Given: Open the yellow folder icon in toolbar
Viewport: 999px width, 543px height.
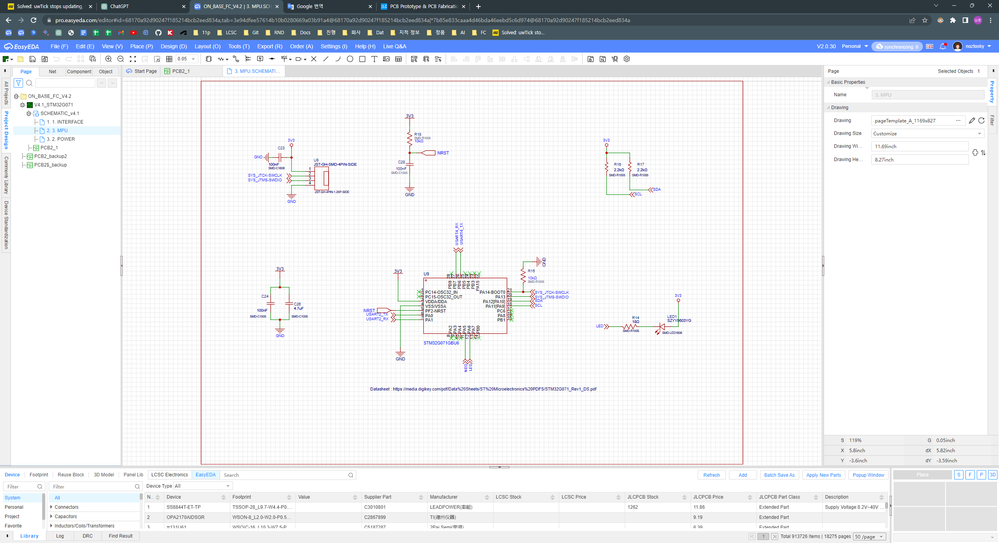Looking at the screenshot, I should point(20,59).
